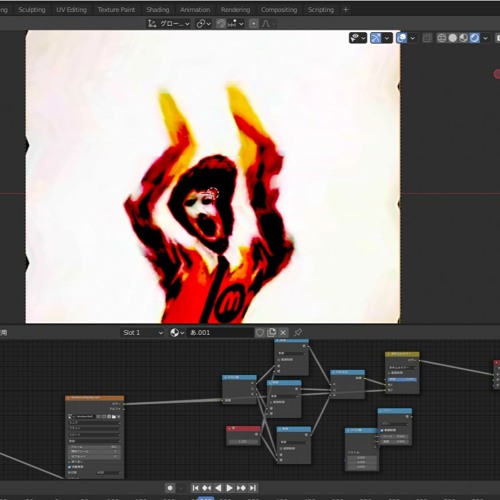Switch to UV Editing workspace
This screenshot has width=500, height=500.
71,10
